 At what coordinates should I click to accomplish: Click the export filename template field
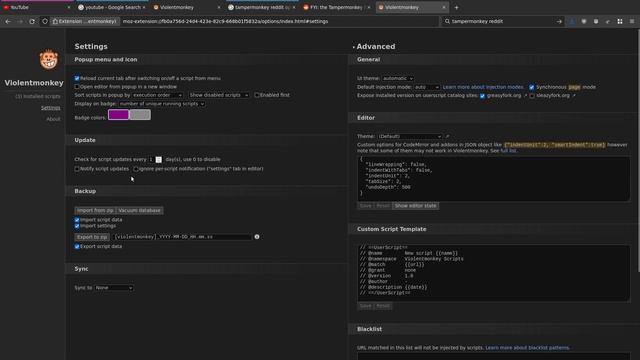point(182,237)
